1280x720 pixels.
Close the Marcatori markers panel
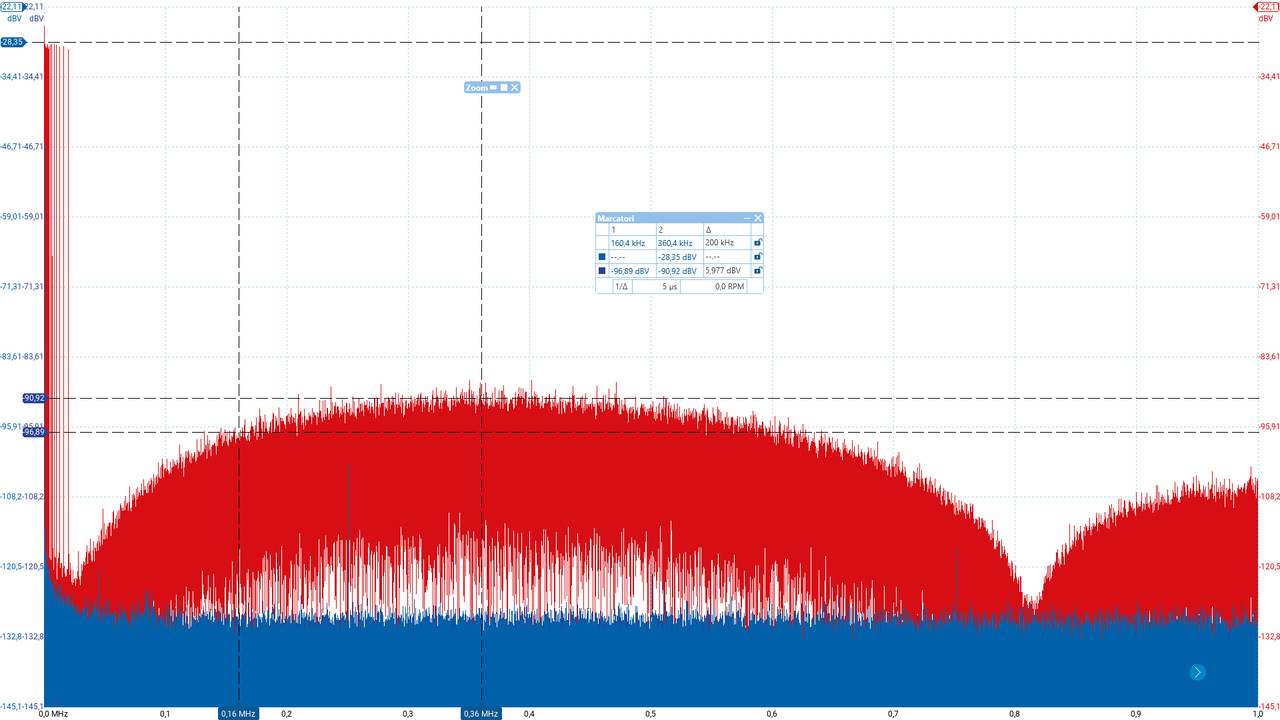758,218
